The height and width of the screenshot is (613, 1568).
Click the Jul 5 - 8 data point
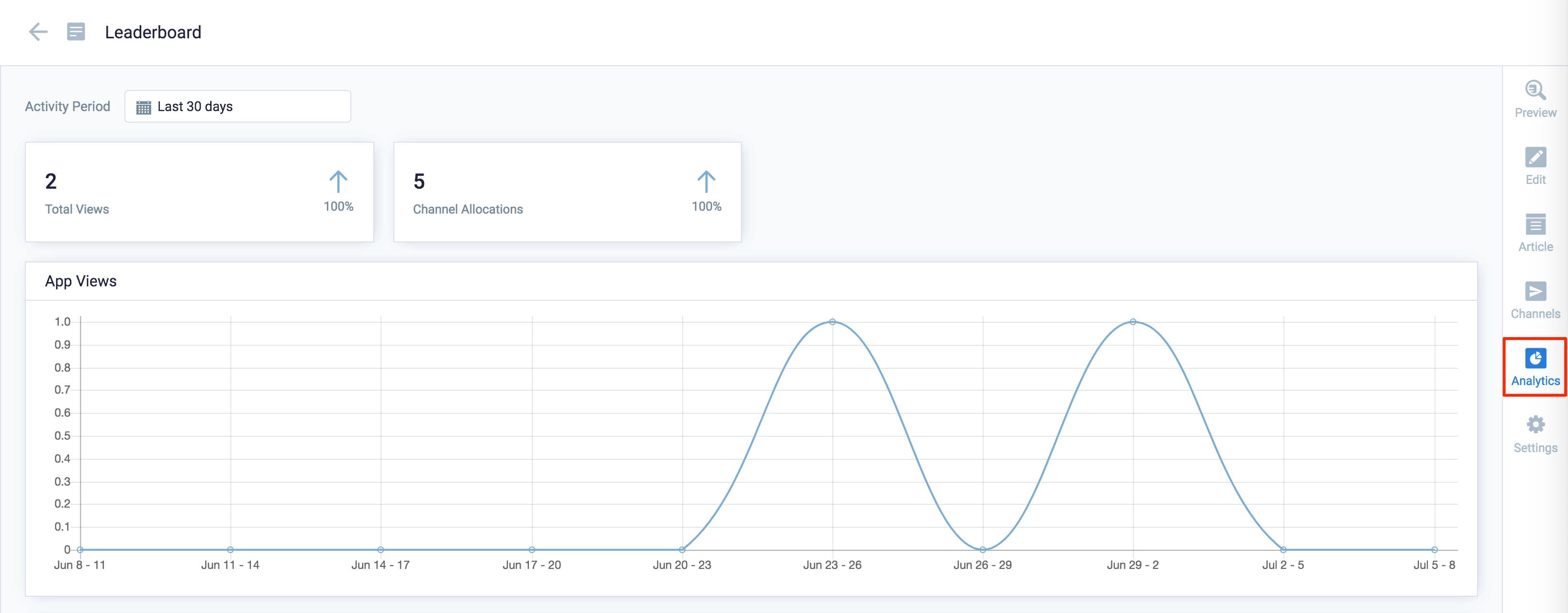pyautogui.click(x=1434, y=550)
